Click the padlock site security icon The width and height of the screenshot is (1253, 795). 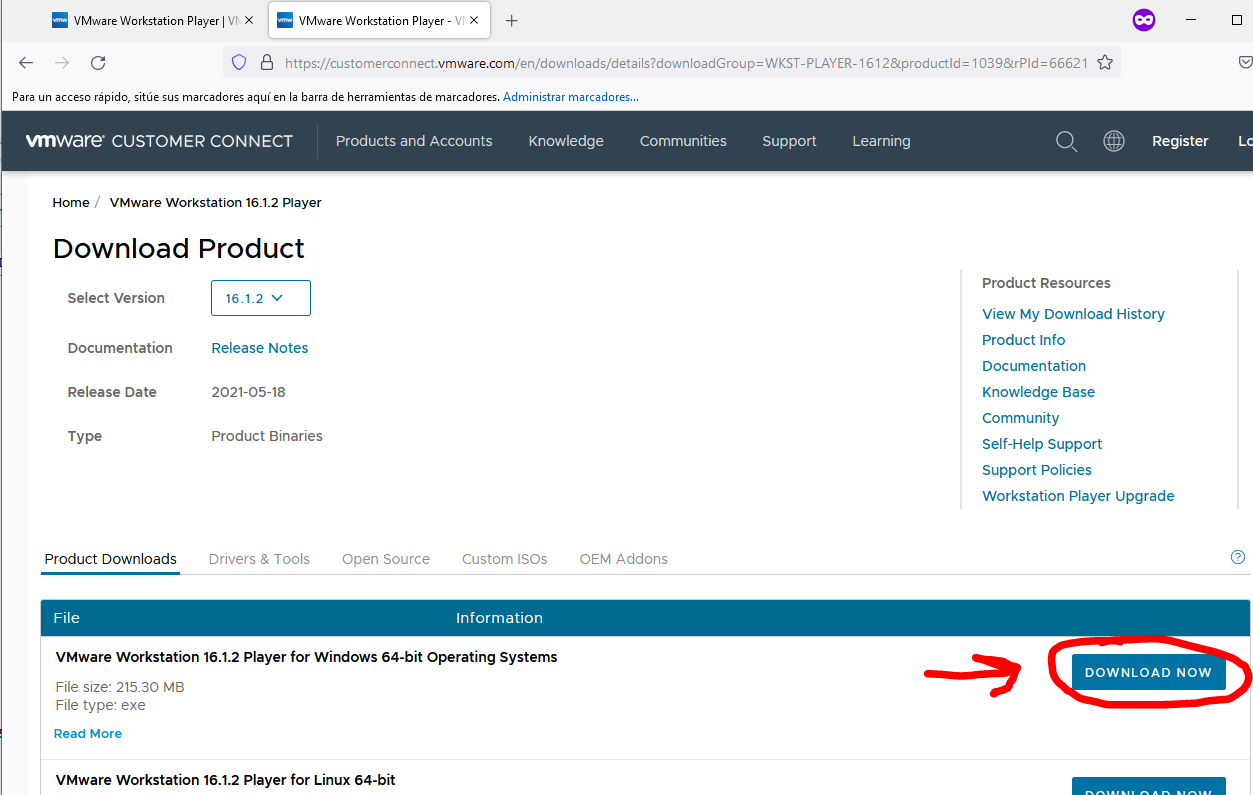tap(266, 62)
